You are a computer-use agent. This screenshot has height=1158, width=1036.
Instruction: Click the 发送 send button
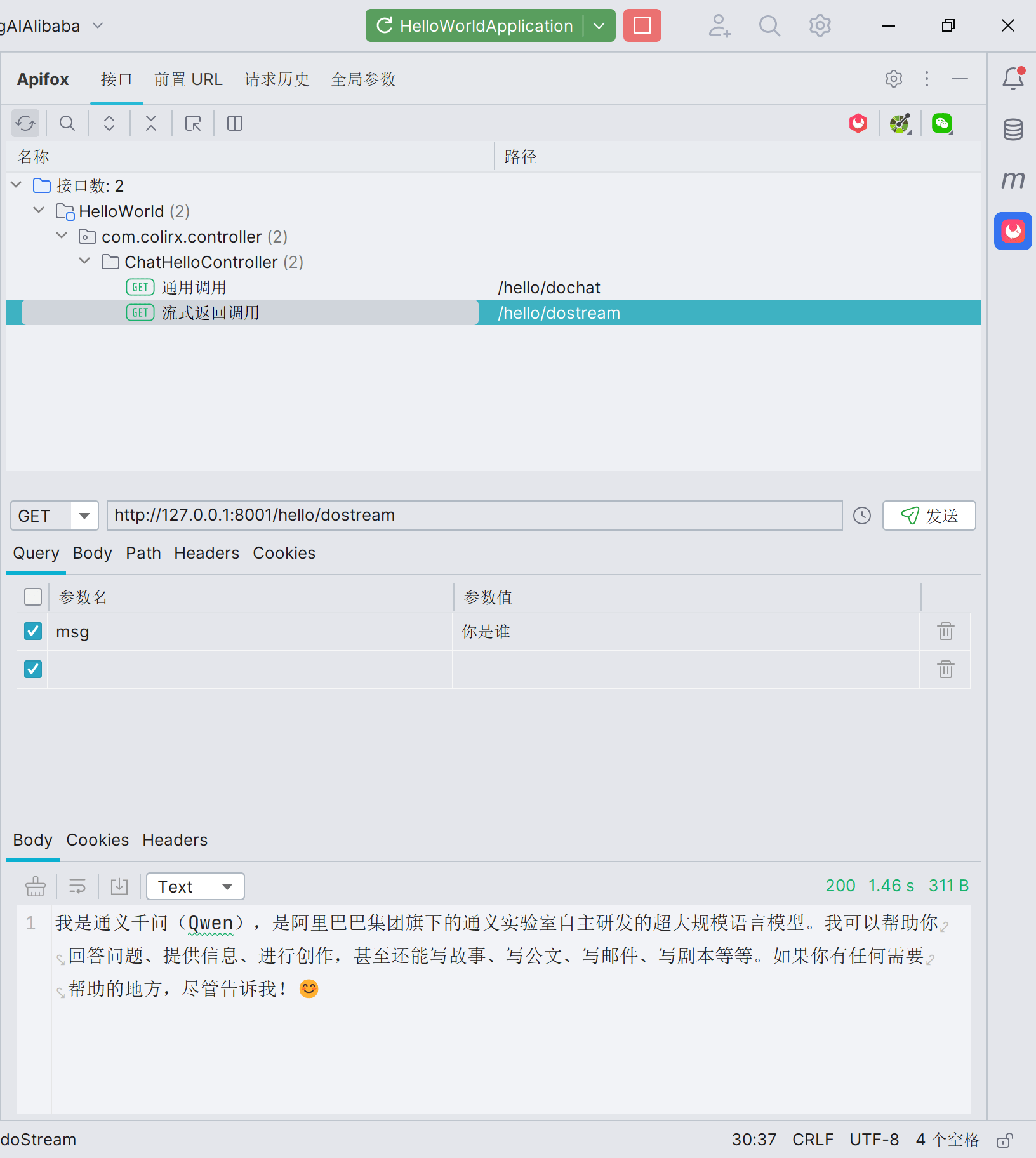point(929,516)
